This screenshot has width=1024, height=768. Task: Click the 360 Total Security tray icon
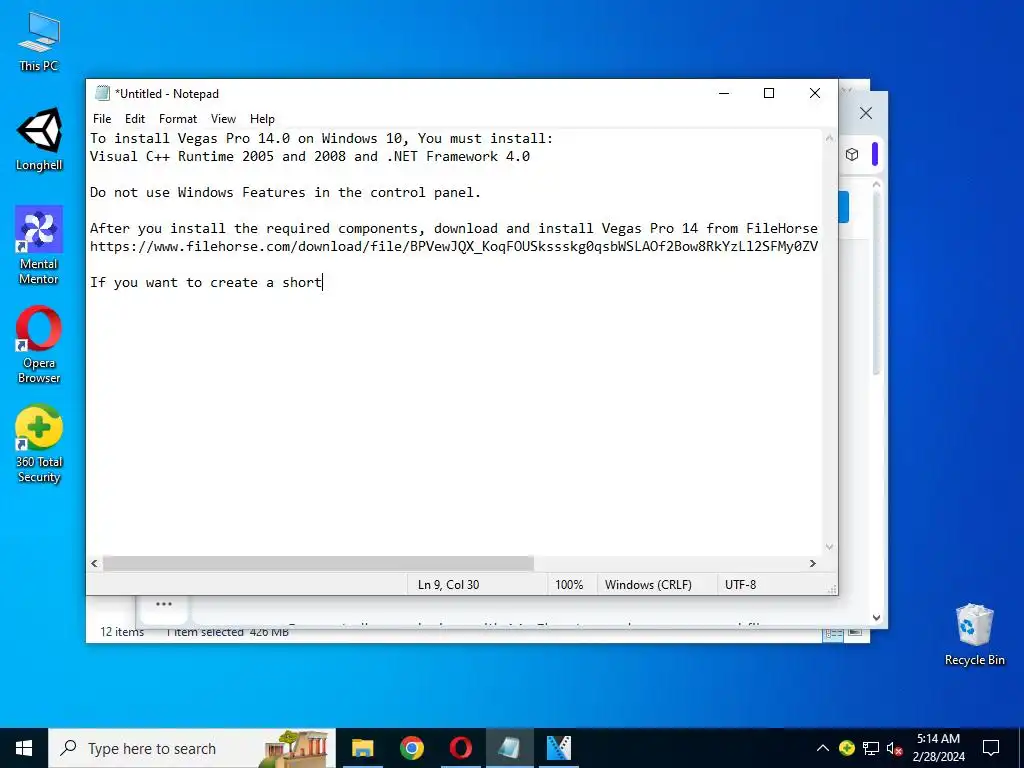coord(847,748)
